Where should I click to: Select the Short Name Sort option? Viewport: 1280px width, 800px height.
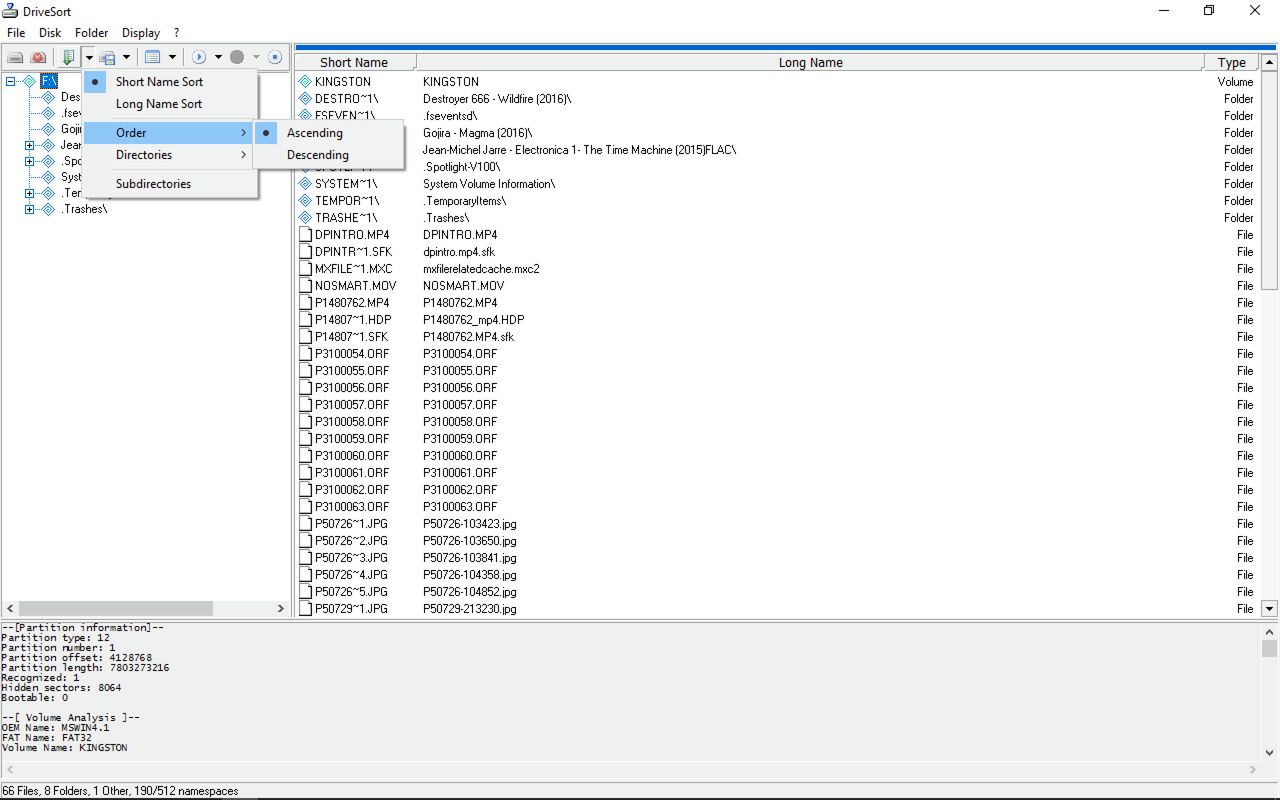[159, 82]
